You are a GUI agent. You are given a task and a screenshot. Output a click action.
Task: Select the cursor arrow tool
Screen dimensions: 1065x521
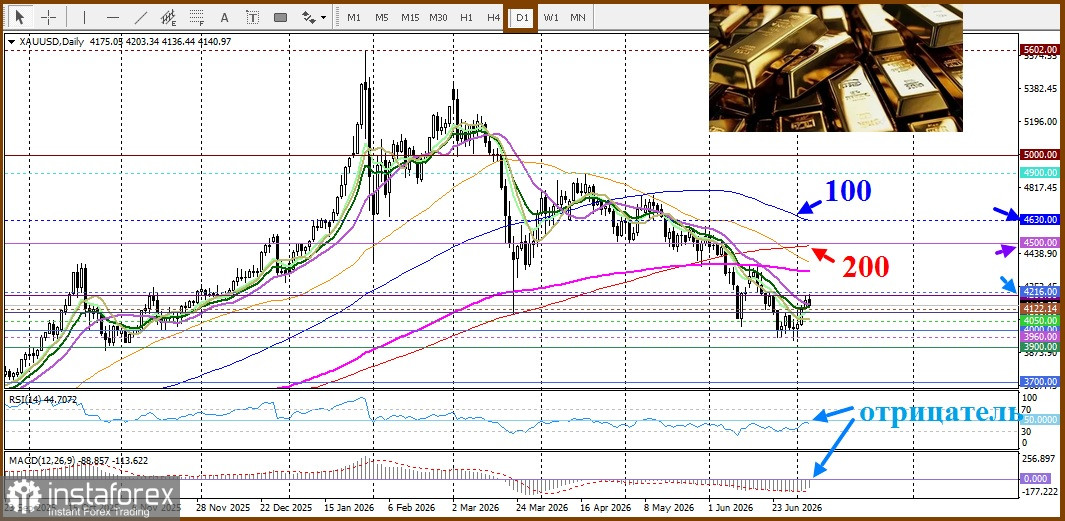pyautogui.click(x=20, y=17)
